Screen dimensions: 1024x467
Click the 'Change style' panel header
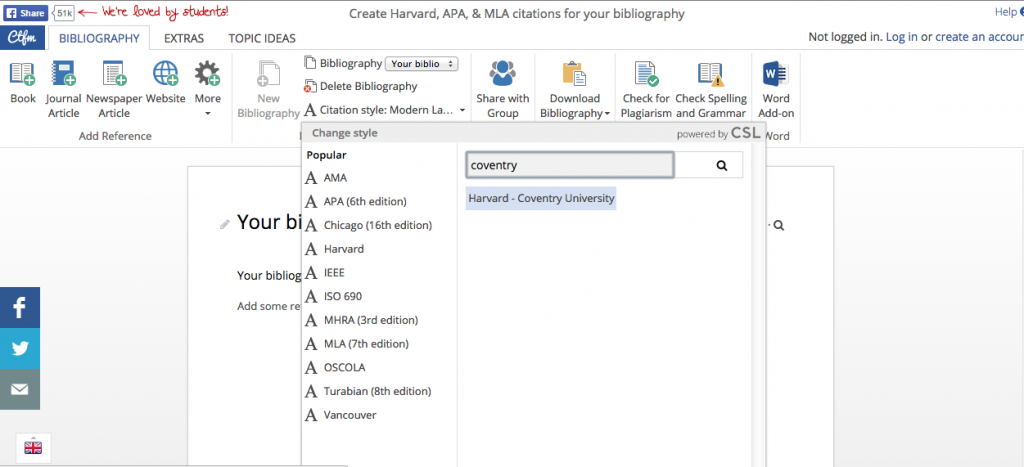coord(345,133)
